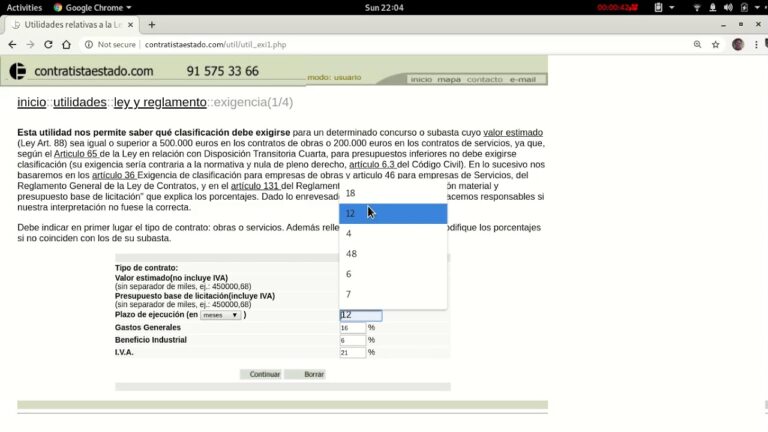The image size is (768, 432).
Task: Click the contratistaestado.com logo icon
Action: (x=18, y=71)
